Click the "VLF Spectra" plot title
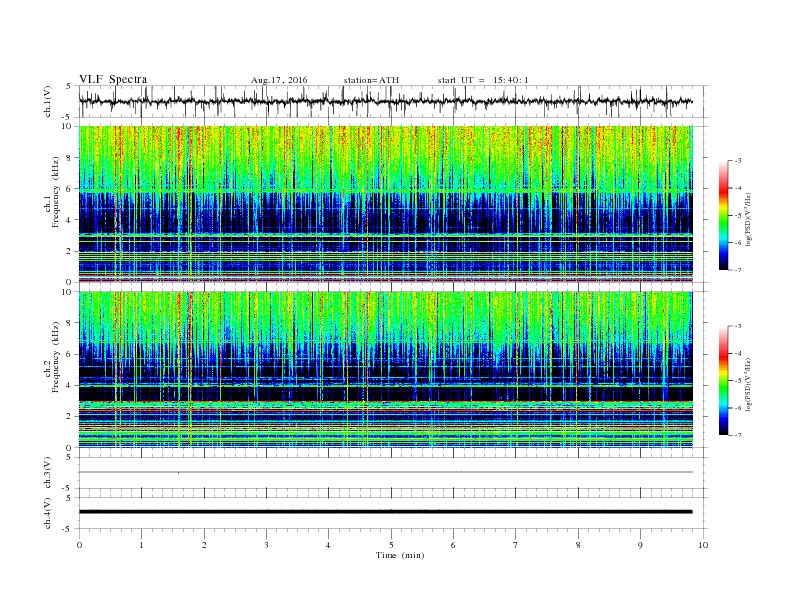The height and width of the screenshot is (612, 792). click(x=113, y=79)
